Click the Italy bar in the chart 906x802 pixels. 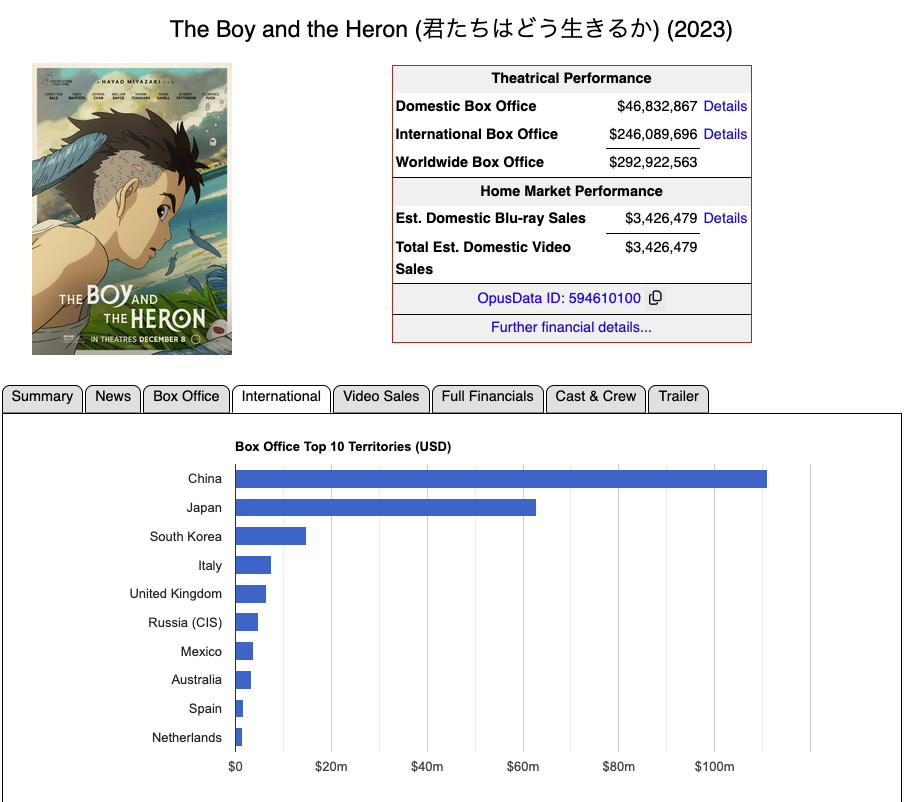point(253,565)
